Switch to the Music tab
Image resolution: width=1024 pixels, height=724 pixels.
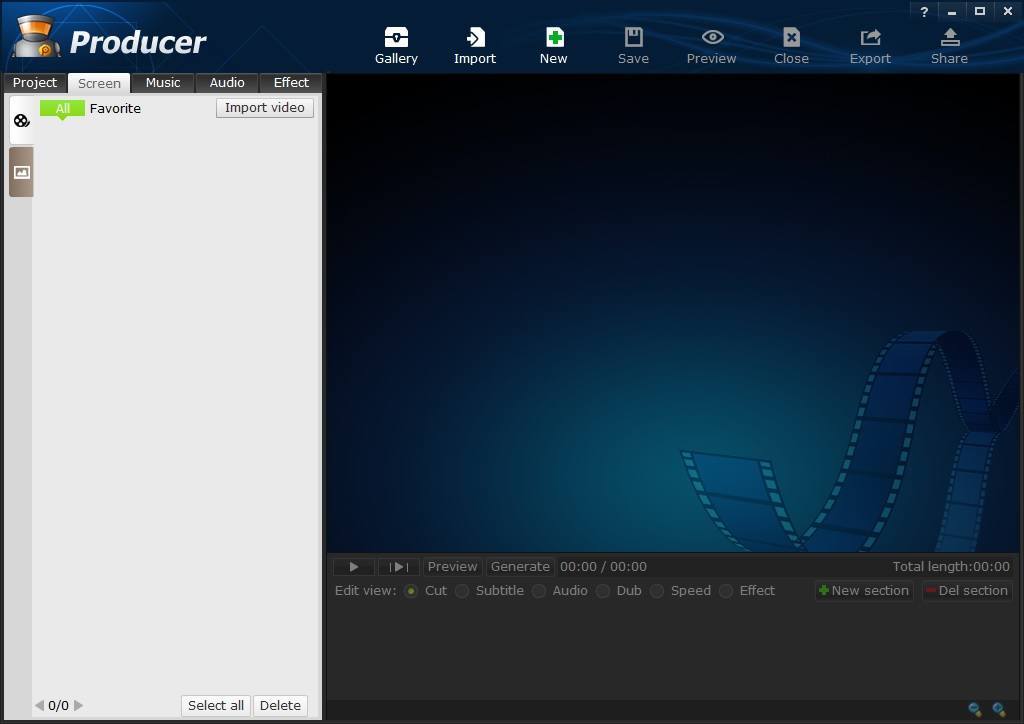point(162,83)
